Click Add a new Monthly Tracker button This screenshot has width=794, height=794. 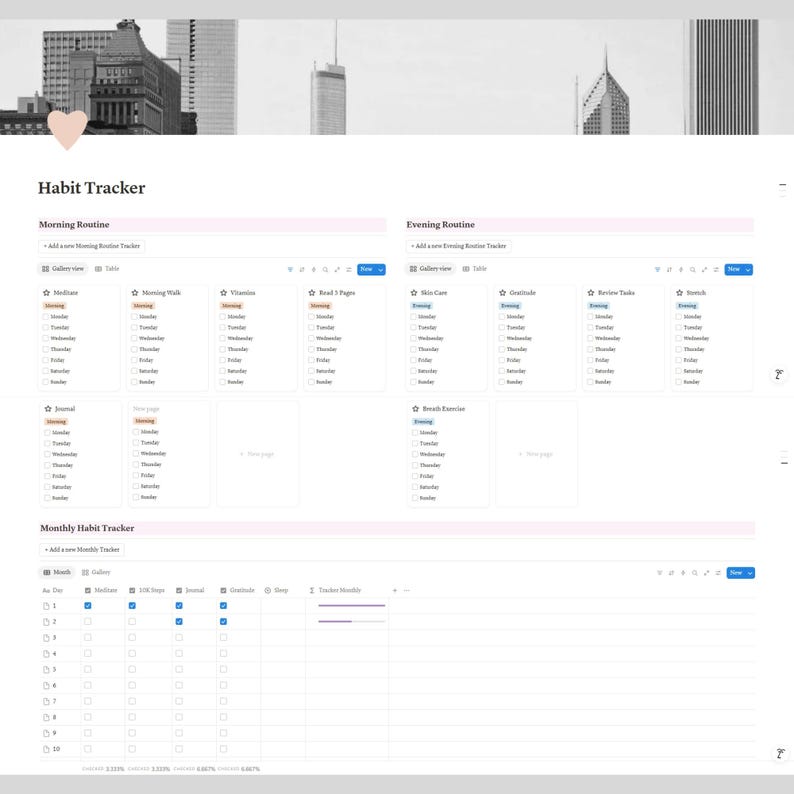(x=82, y=549)
